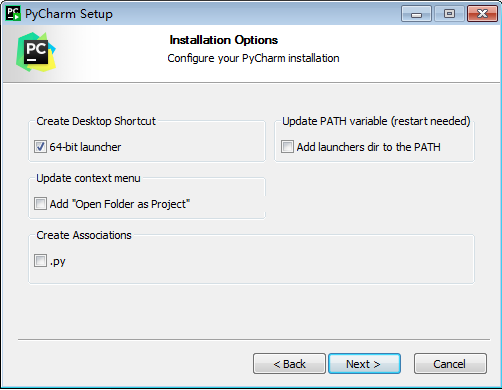Minimize the PyCharm Setup window
Screen dimensions: 502x390
pos(417,14)
